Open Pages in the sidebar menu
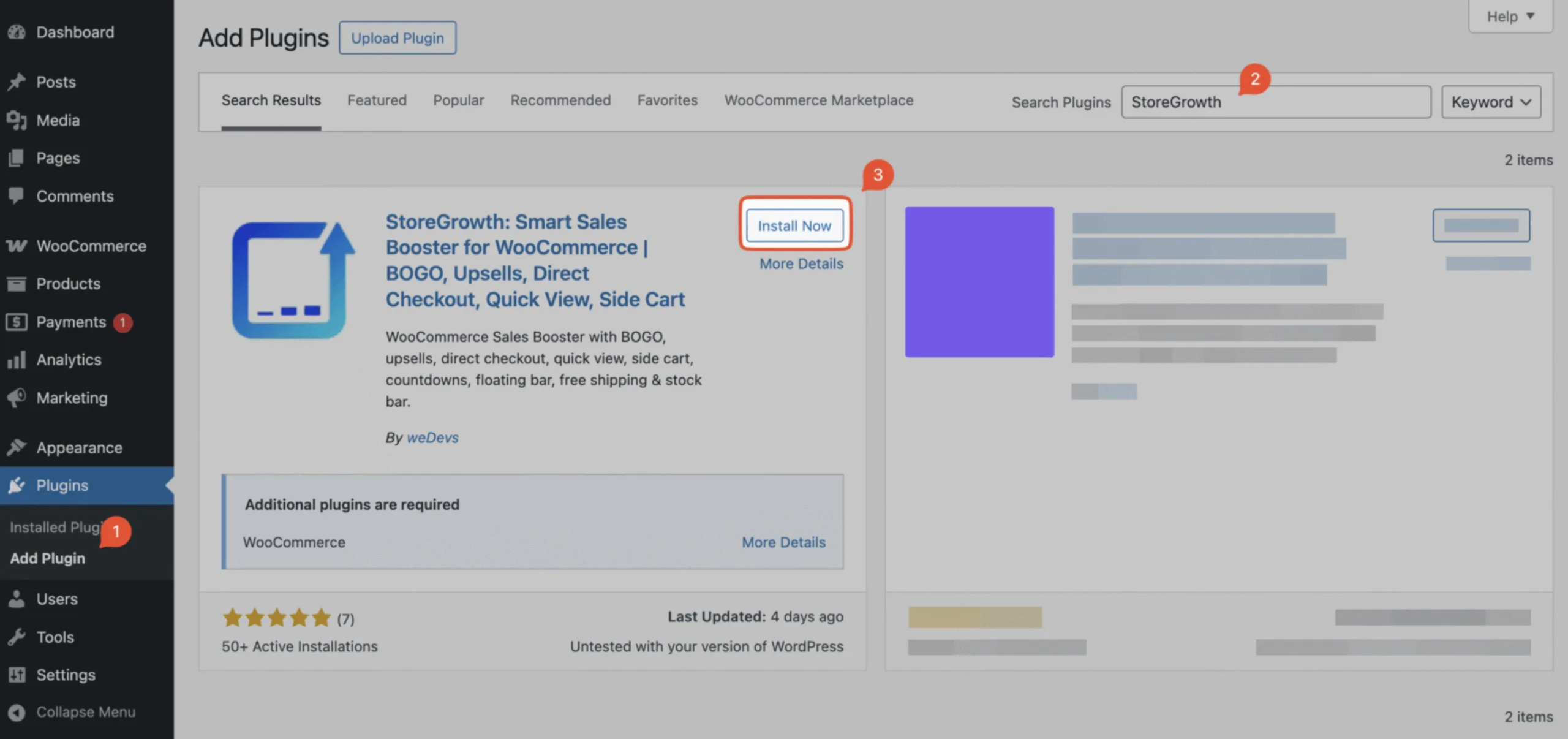1568x739 pixels. coord(58,158)
